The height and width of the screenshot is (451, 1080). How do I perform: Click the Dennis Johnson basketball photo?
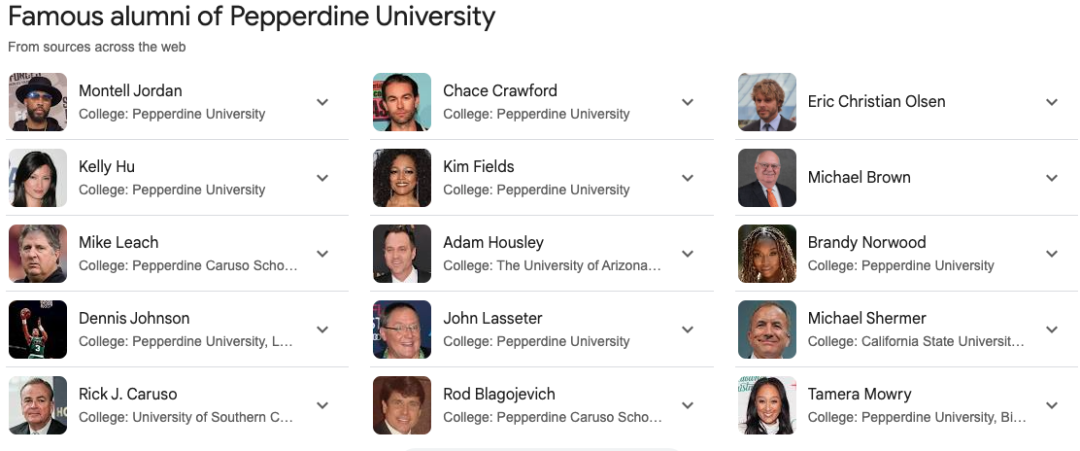[38, 329]
